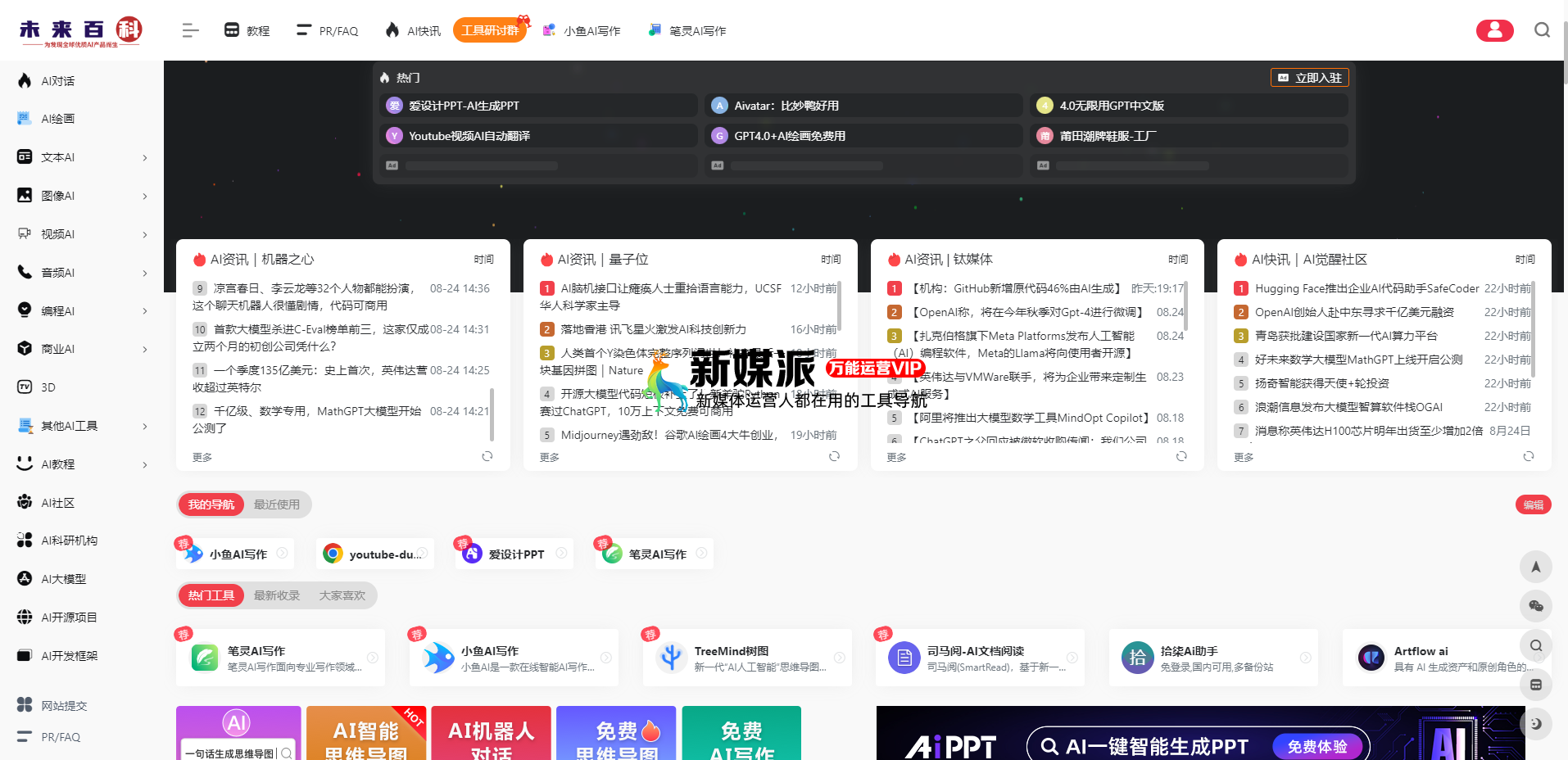Open 司马阅-AI文档阅读 tool icon

pos(904,658)
